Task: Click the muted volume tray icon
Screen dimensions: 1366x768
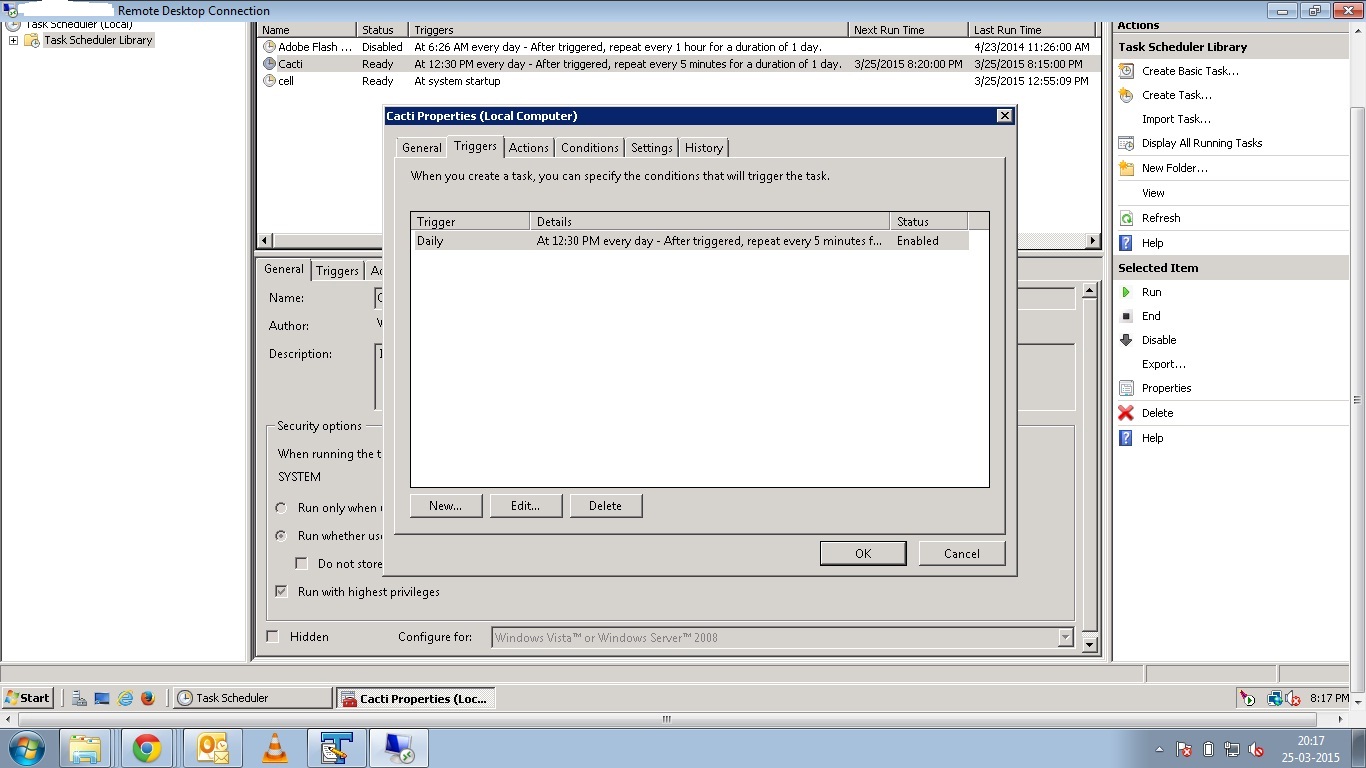Action: (1257, 749)
